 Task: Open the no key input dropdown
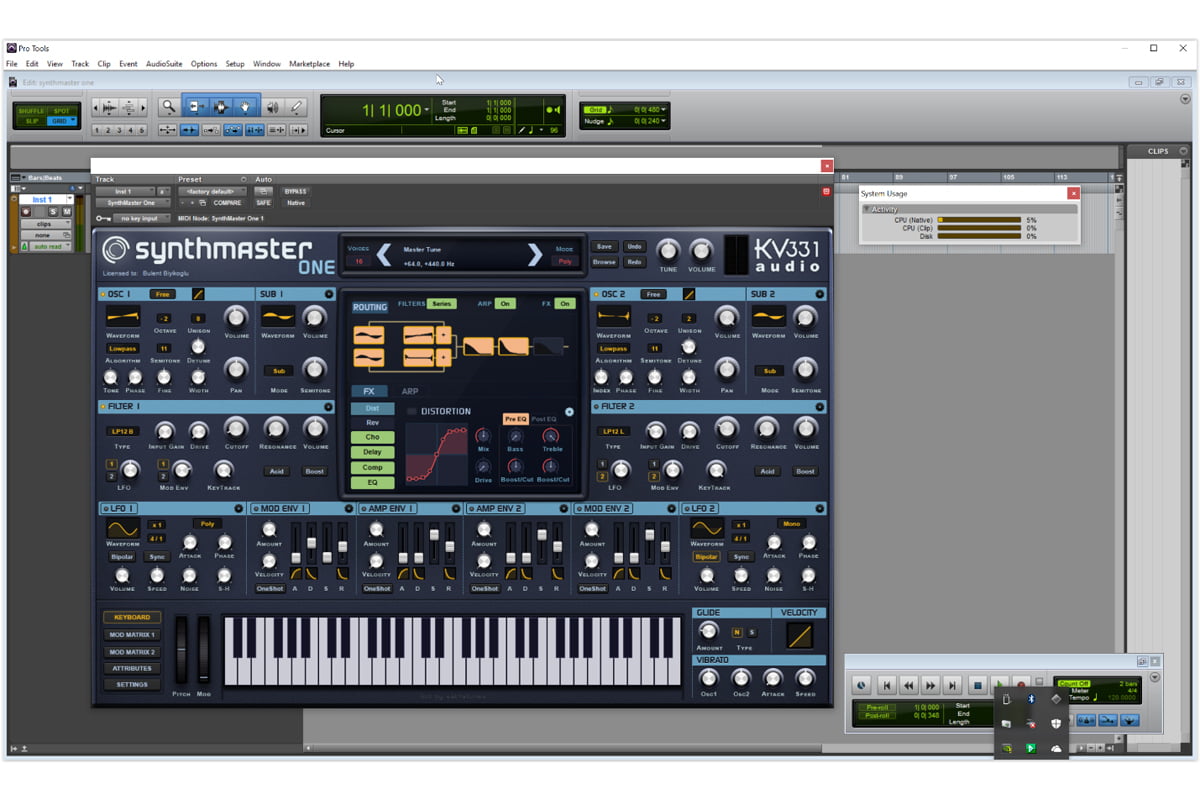coord(142,218)
